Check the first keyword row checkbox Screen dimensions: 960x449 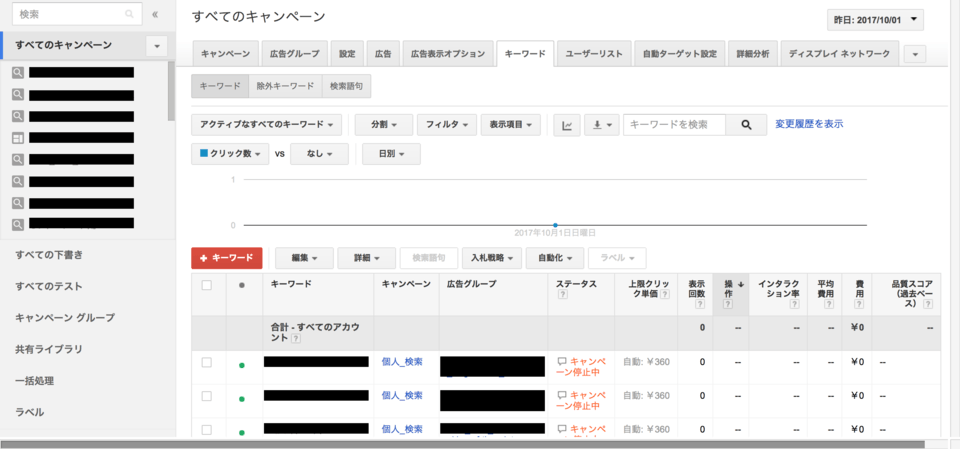click(207, 362)
